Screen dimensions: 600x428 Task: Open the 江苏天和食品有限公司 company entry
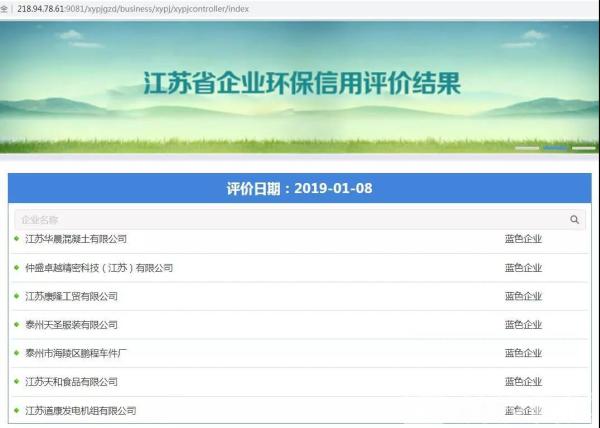coord(71,382)
